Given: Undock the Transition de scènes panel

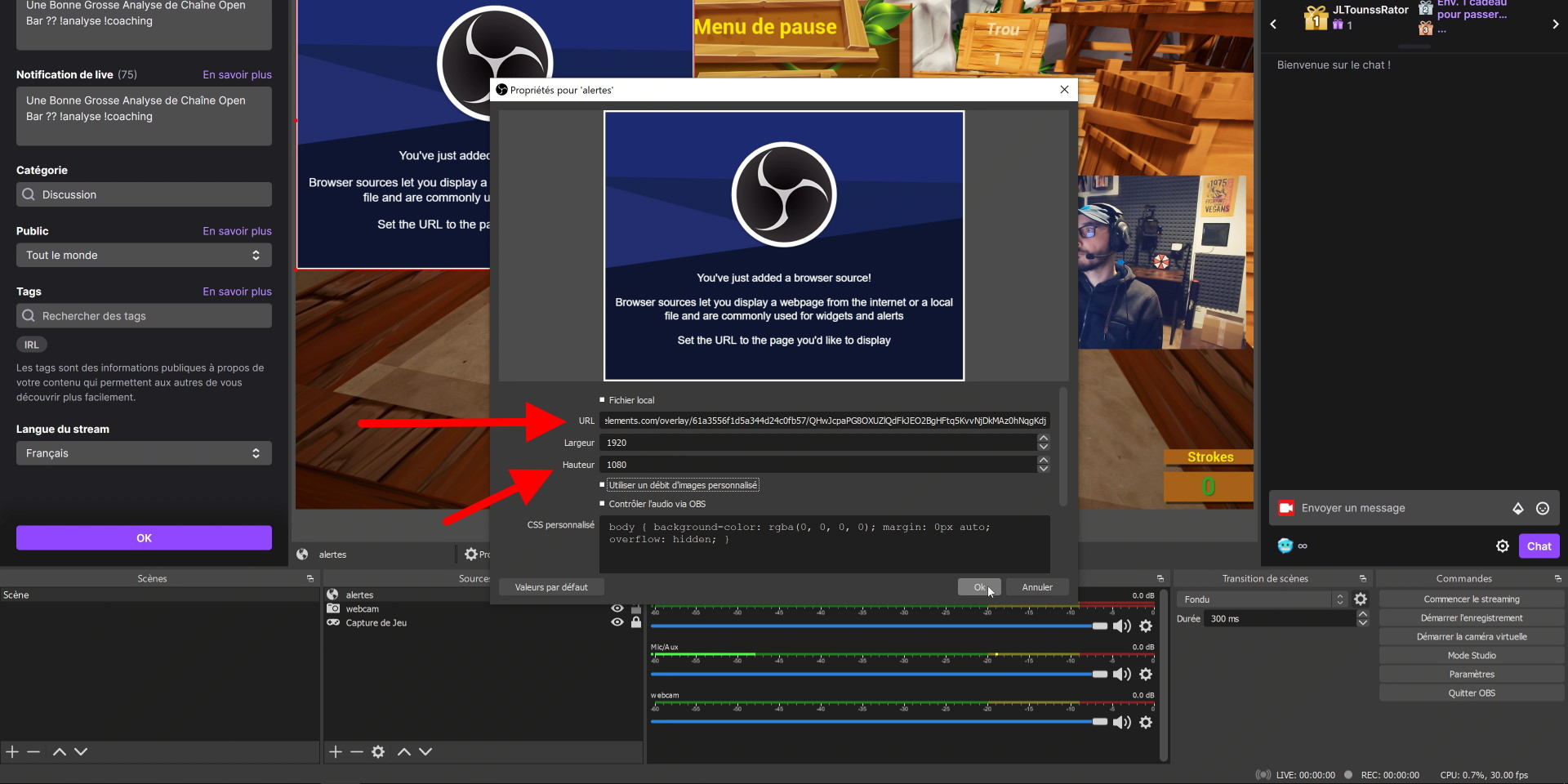Looking at the screenshot, I should [1363, 578].
